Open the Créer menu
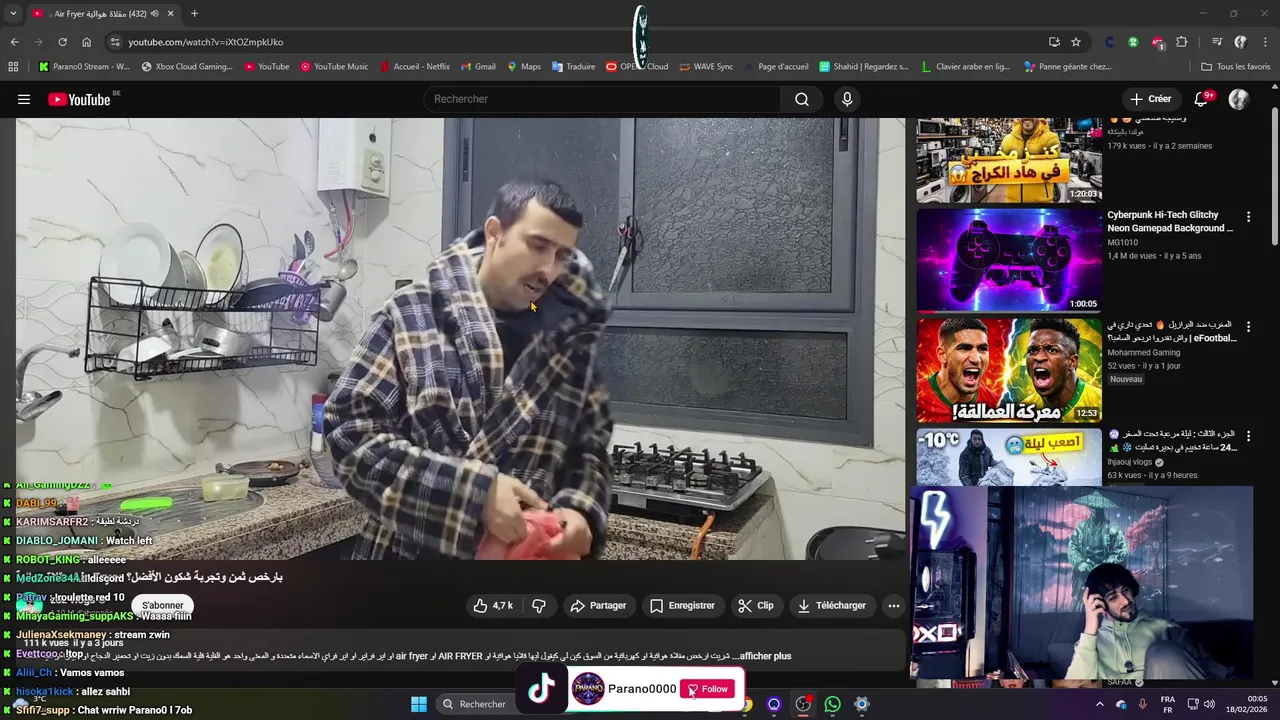Image resolution: width=1280 pixels, height=720 pixels. click(1151, 99)
